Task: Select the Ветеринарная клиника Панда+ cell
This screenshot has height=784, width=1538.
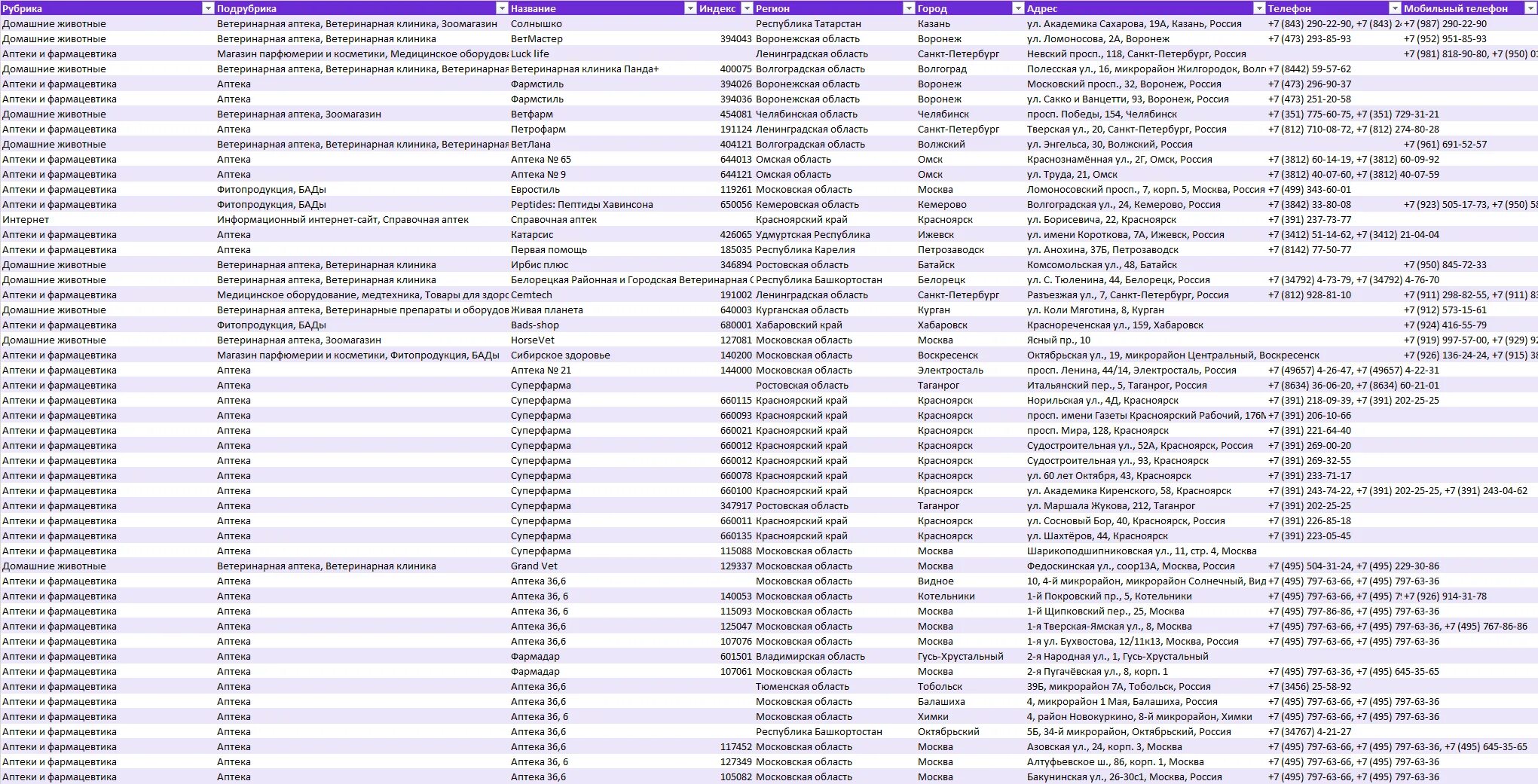Action: [x=603, y=69]
